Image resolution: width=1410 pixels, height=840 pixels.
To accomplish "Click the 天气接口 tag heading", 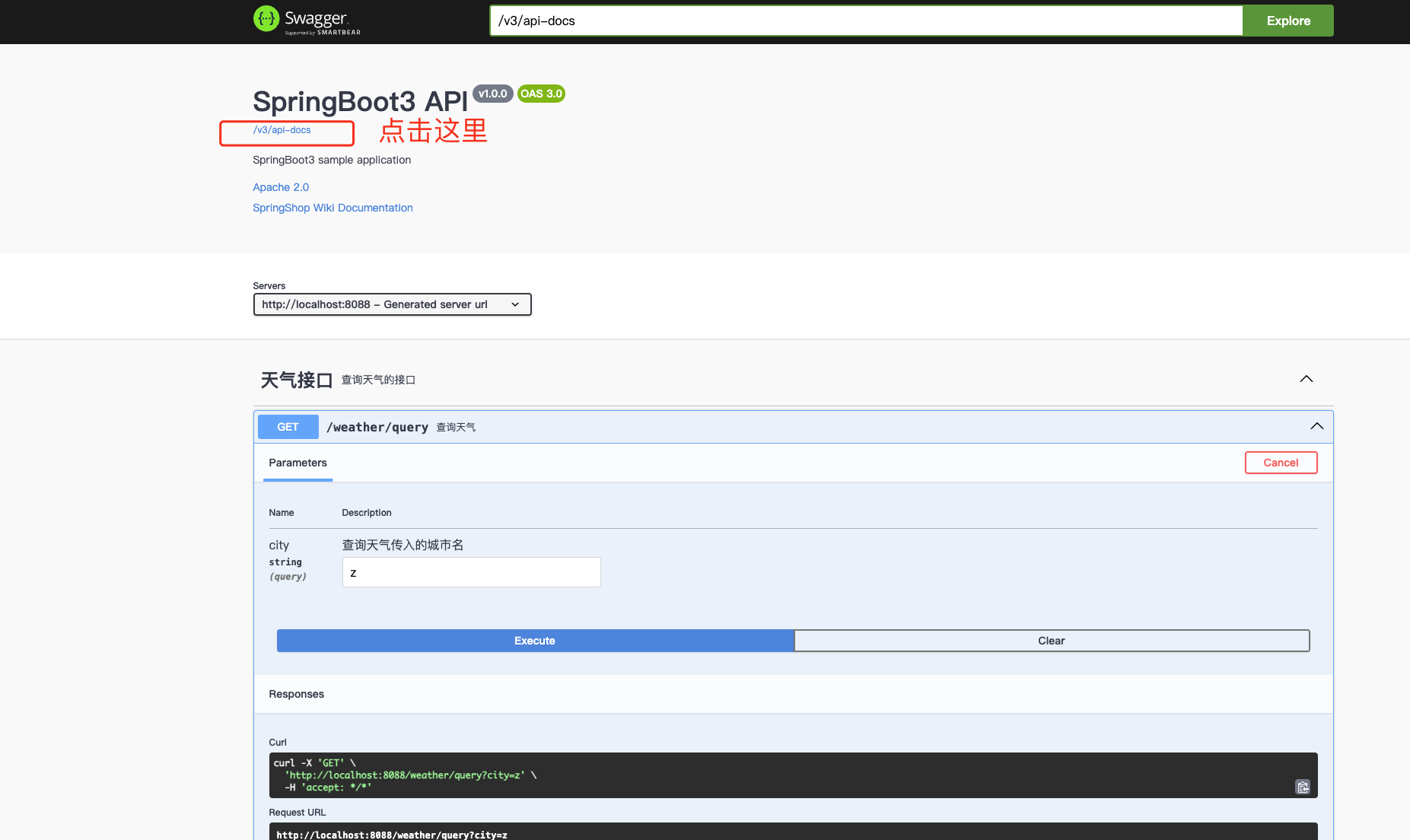I will coord(296,380).
